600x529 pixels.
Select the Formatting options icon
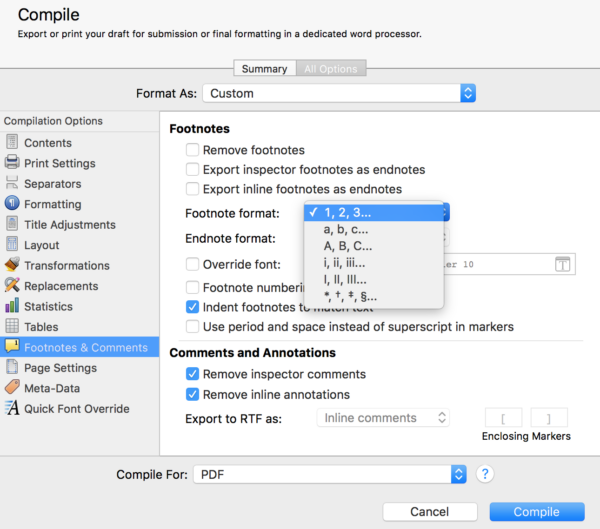pyautogui.click(x=12, y=204)
